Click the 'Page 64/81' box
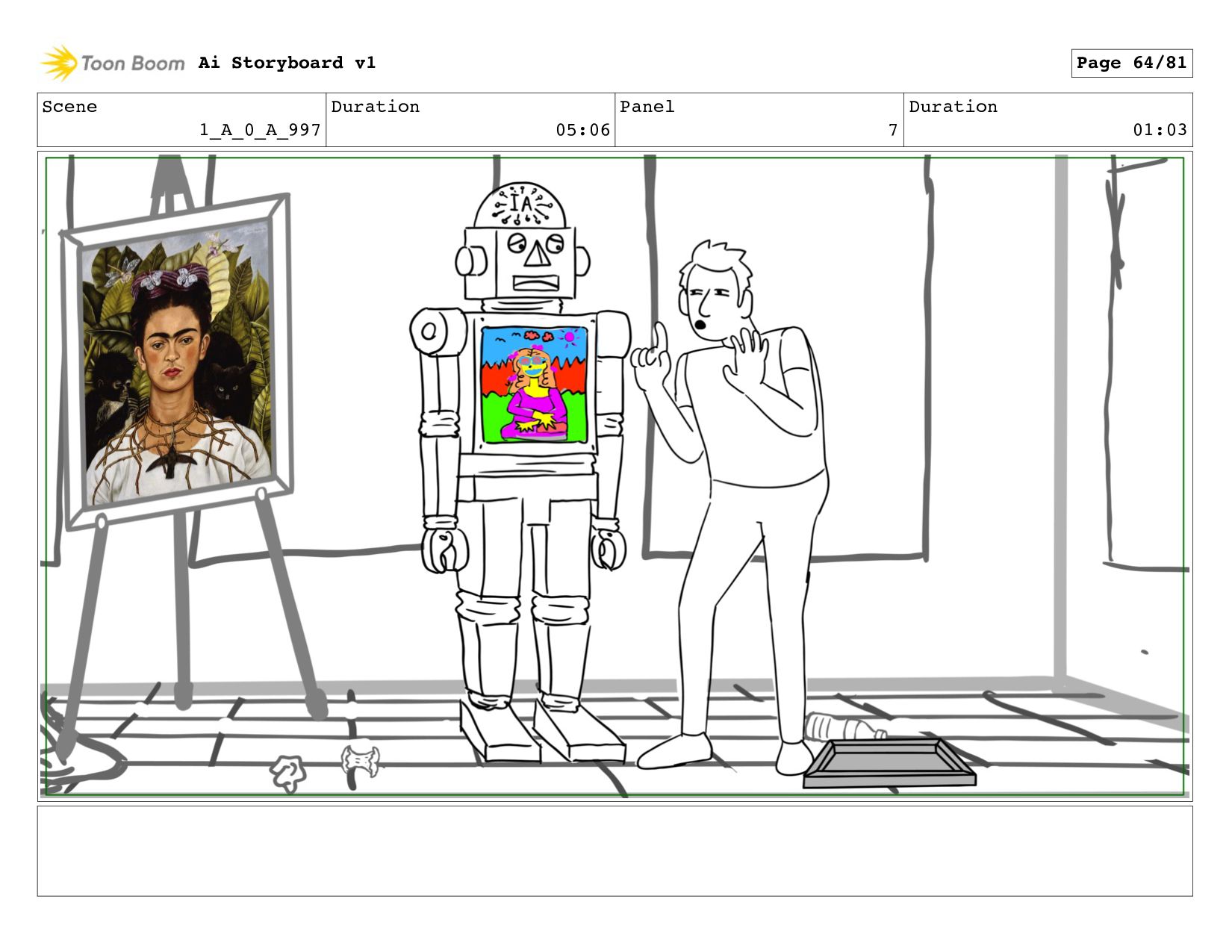This screenshot has height=952, width=1232. [1131, 63]
